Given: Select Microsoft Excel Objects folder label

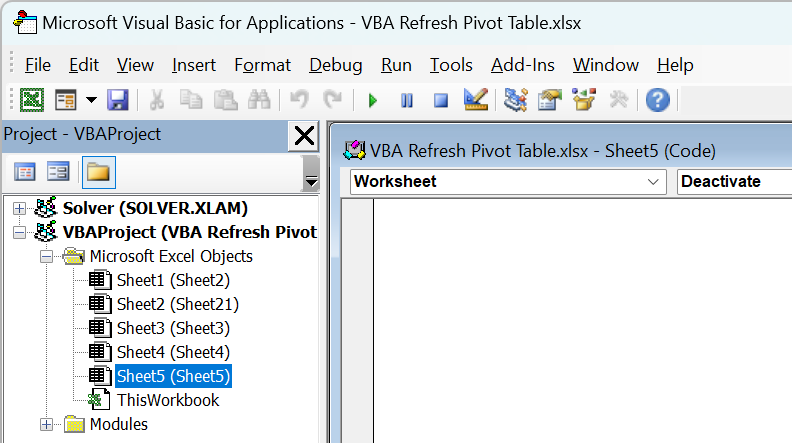Looking at the screenshot, I should tap(171, 257).
